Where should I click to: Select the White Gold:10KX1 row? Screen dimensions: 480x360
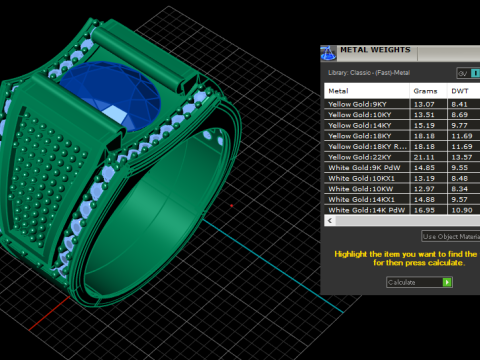[402, 178]
